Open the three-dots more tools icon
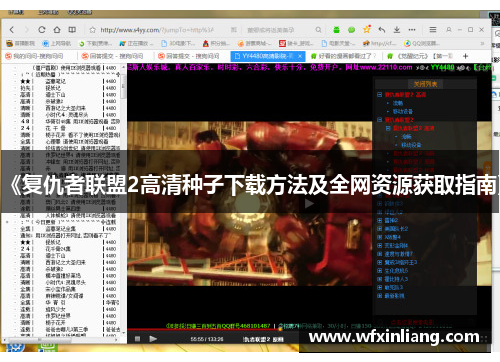Viewport: 500px width, 362px height. pos(412,30)
